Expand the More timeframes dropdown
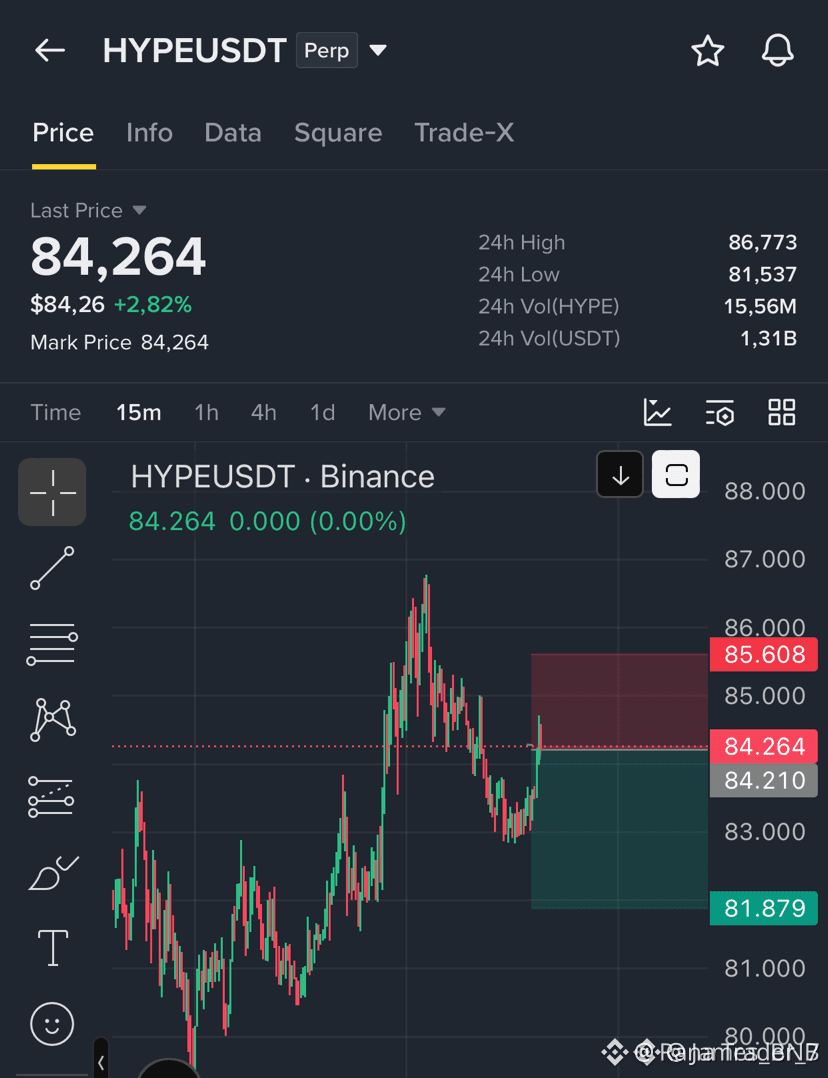 406,412
